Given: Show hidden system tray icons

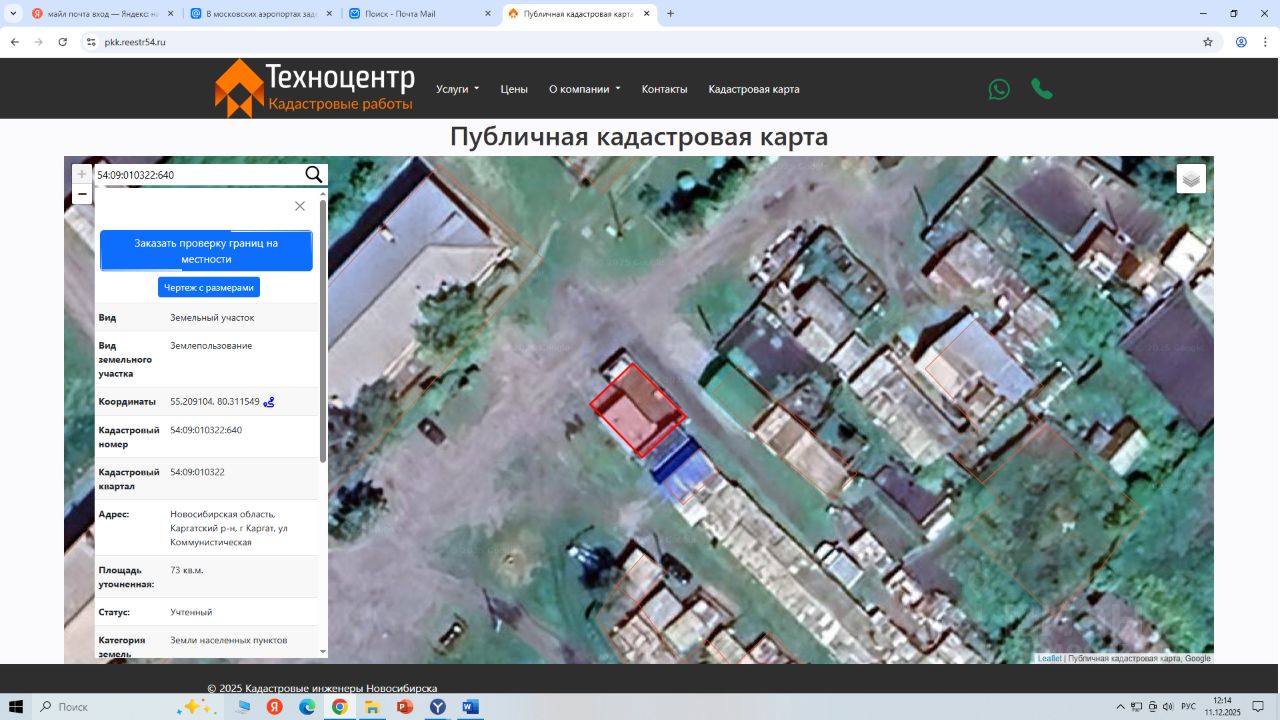Looking at the screenshot, I should pyautogui.click(x=1121, y=707).
